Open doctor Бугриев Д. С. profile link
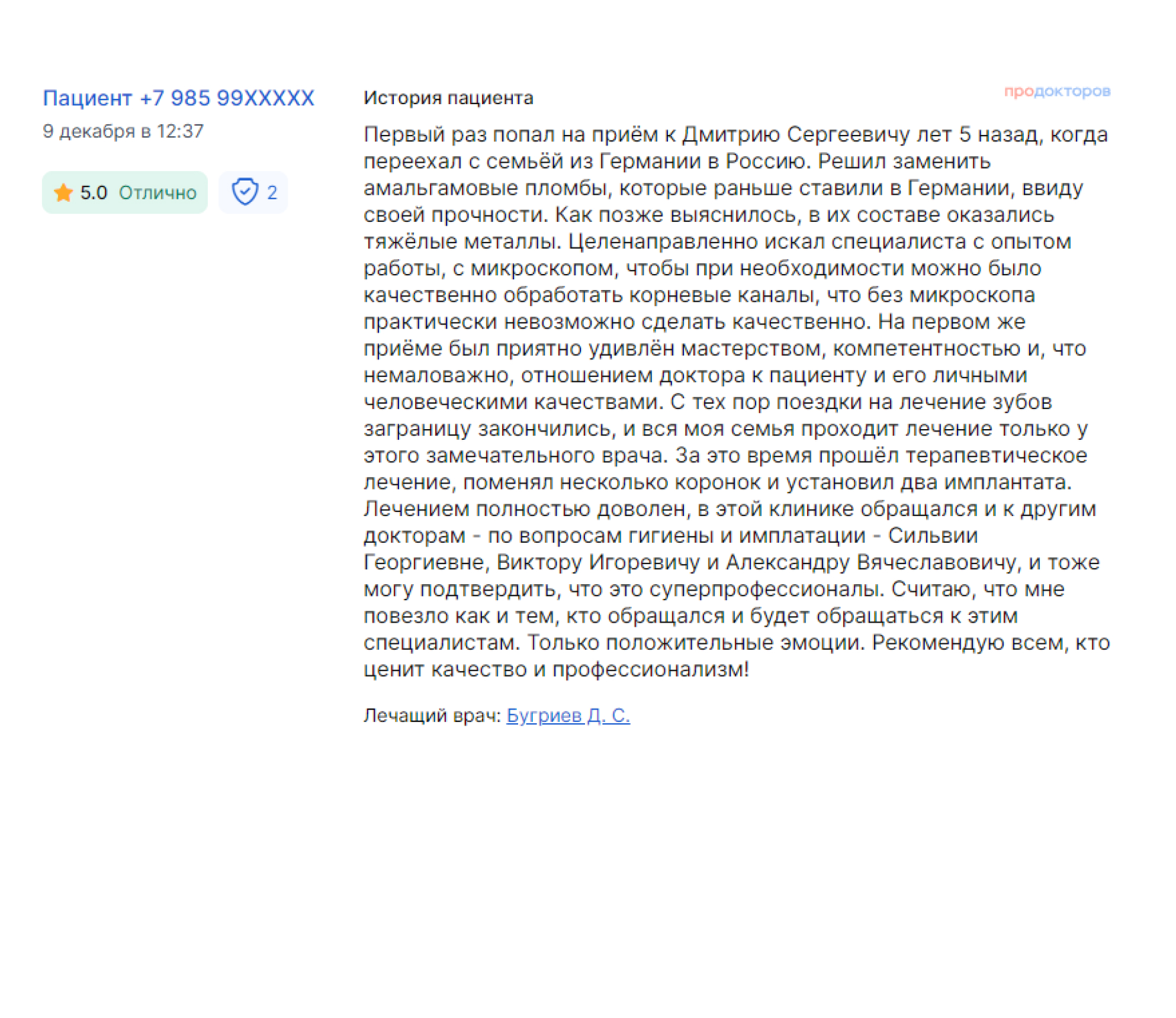 coord(568,715)
